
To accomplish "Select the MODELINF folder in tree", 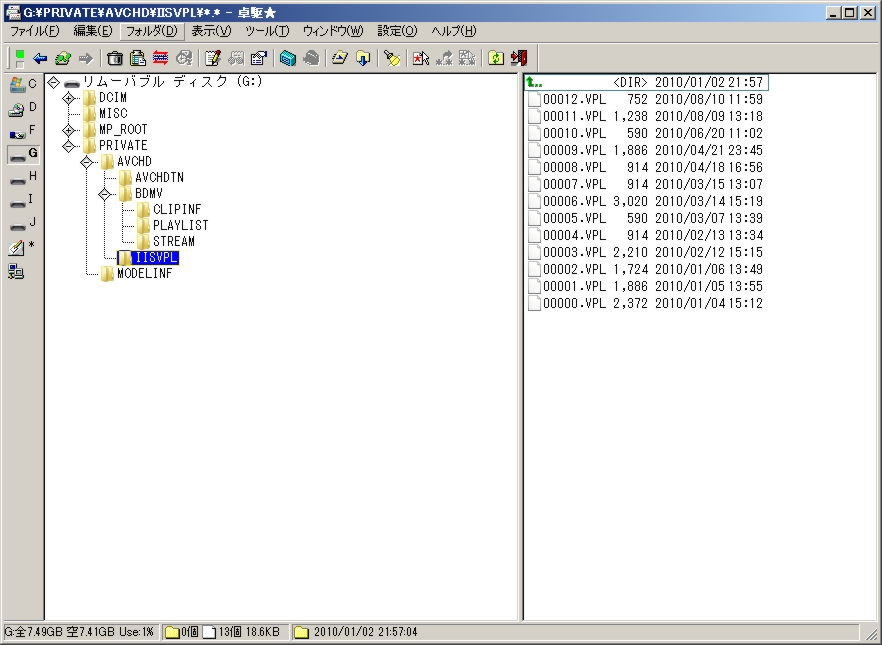I will pos(144,274).
